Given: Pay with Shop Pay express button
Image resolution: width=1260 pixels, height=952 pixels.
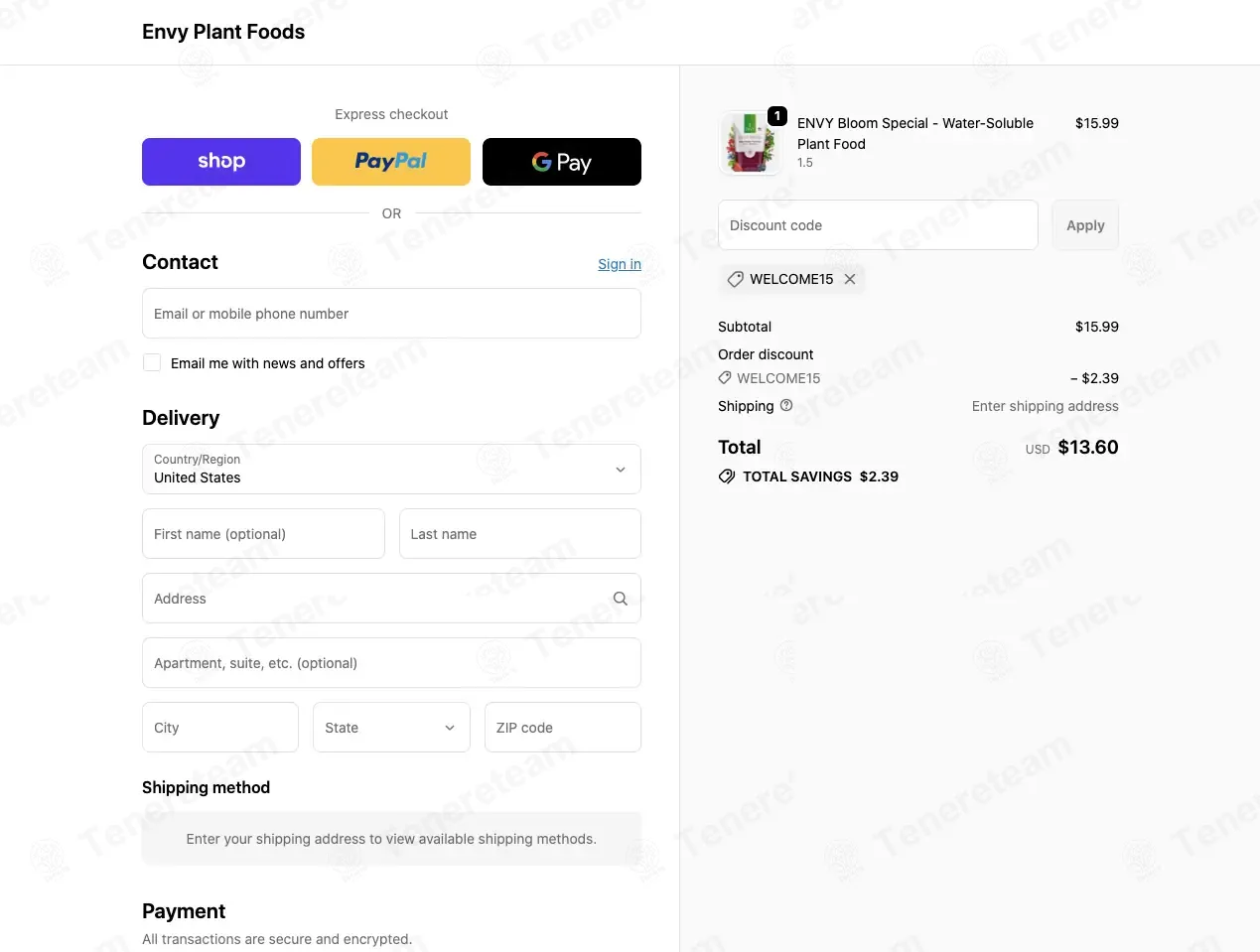Looking at the screenshot, I should tap(221, 162).
